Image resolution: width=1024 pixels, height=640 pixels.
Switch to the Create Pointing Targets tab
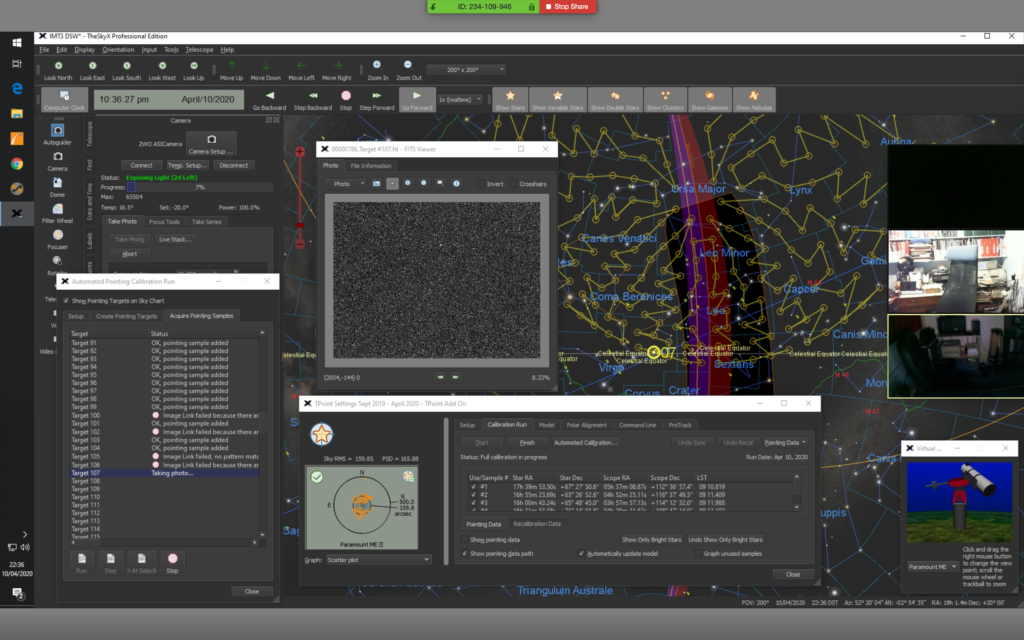point(126,316)
